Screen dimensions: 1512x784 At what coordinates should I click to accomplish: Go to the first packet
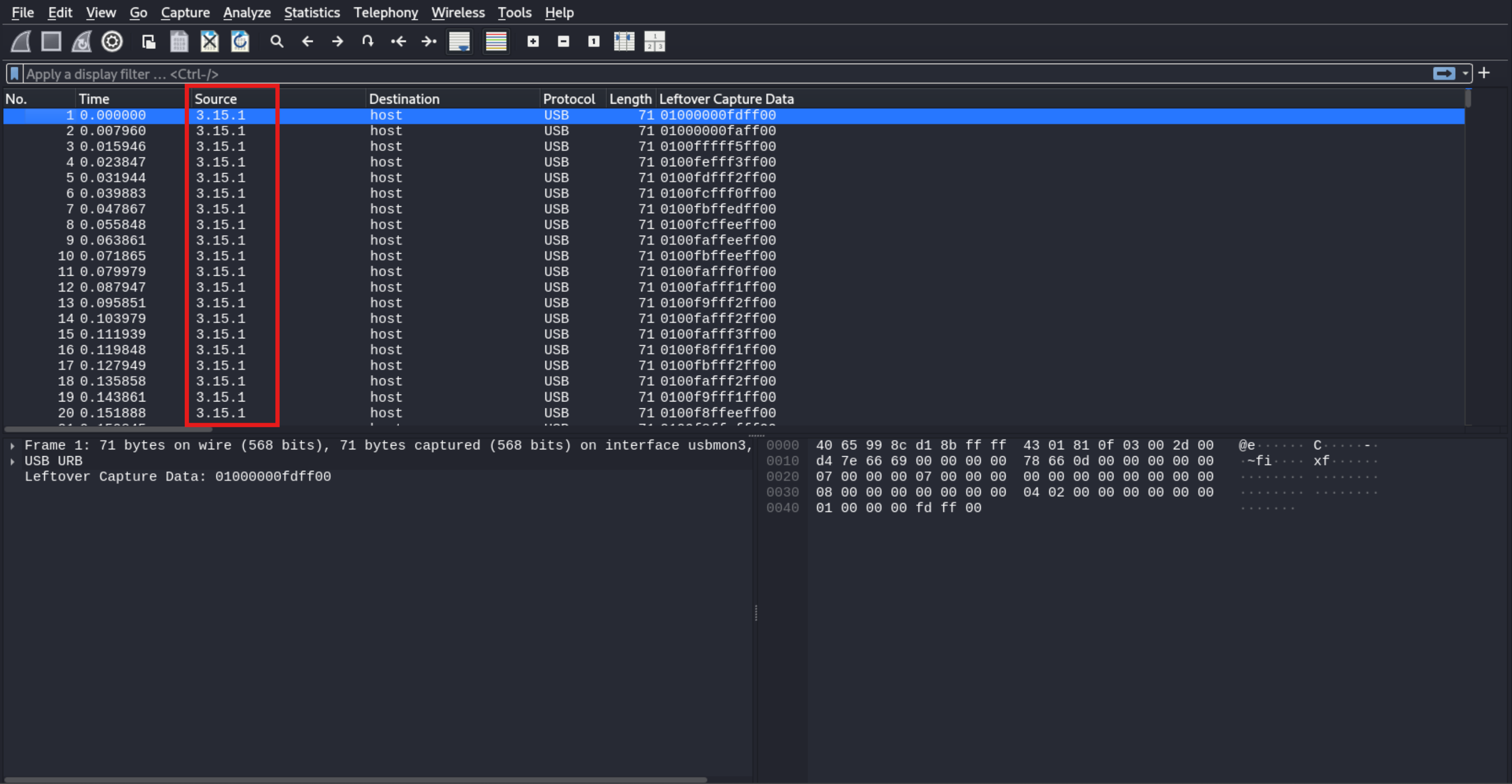pyautogui.click(x=399, y=42)
